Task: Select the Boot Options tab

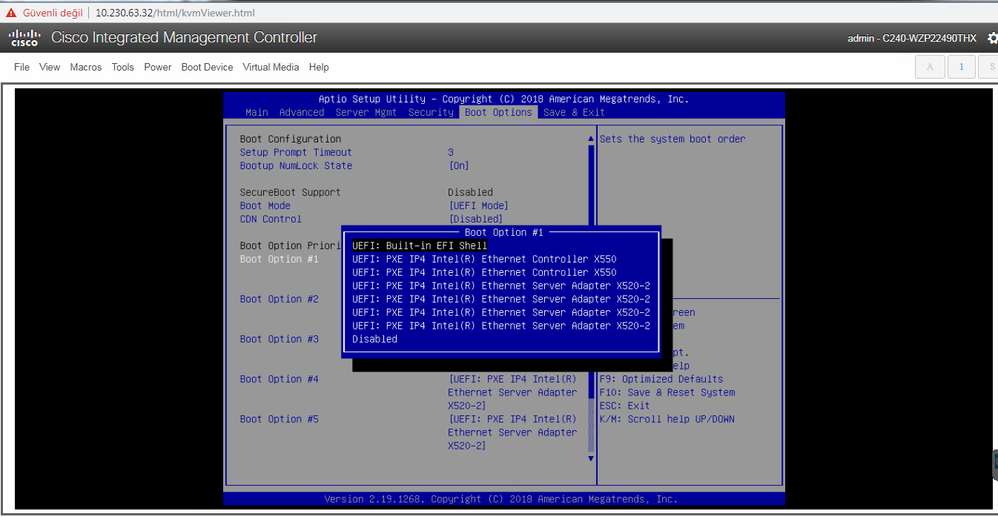Action: pyautogui.click(x=498, y=112)
